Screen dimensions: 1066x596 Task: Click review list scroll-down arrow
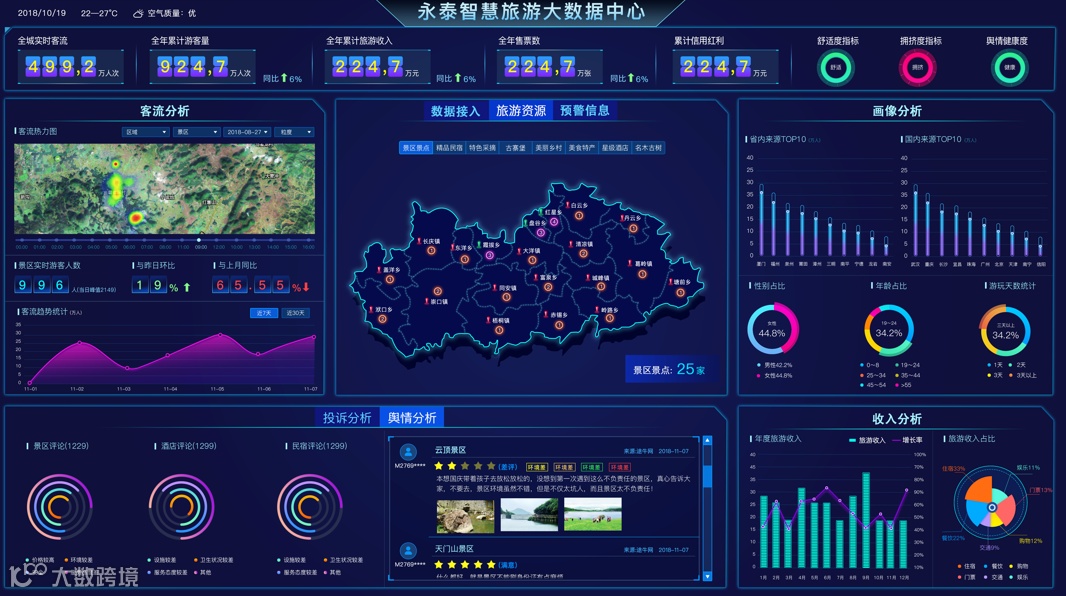(x=707, y=576)
